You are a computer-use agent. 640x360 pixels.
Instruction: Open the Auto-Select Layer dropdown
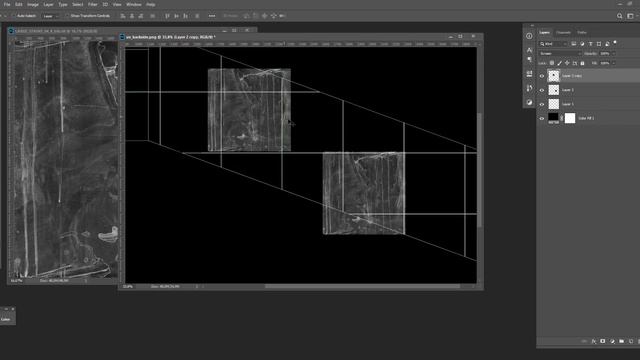(51, 16)
